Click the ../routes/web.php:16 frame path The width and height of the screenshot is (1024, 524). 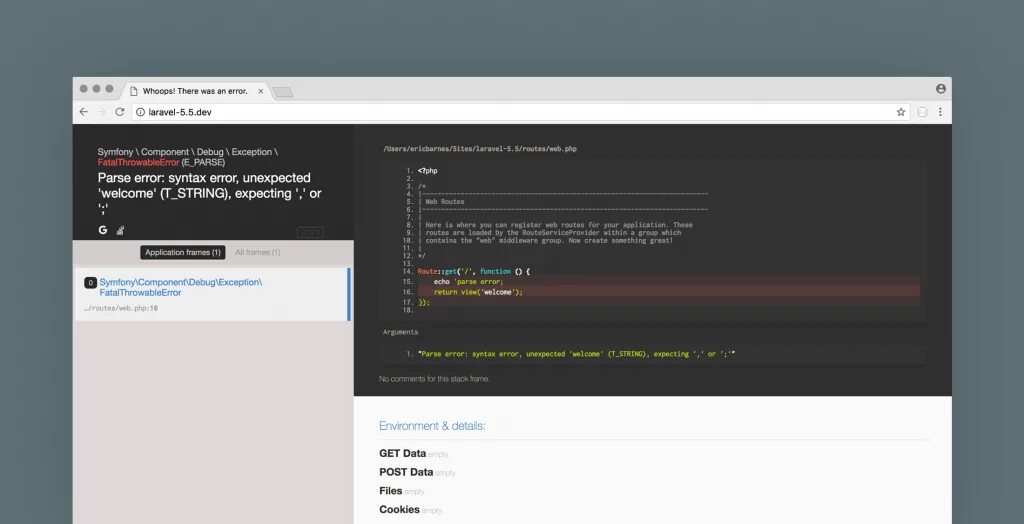pos(121,308)
